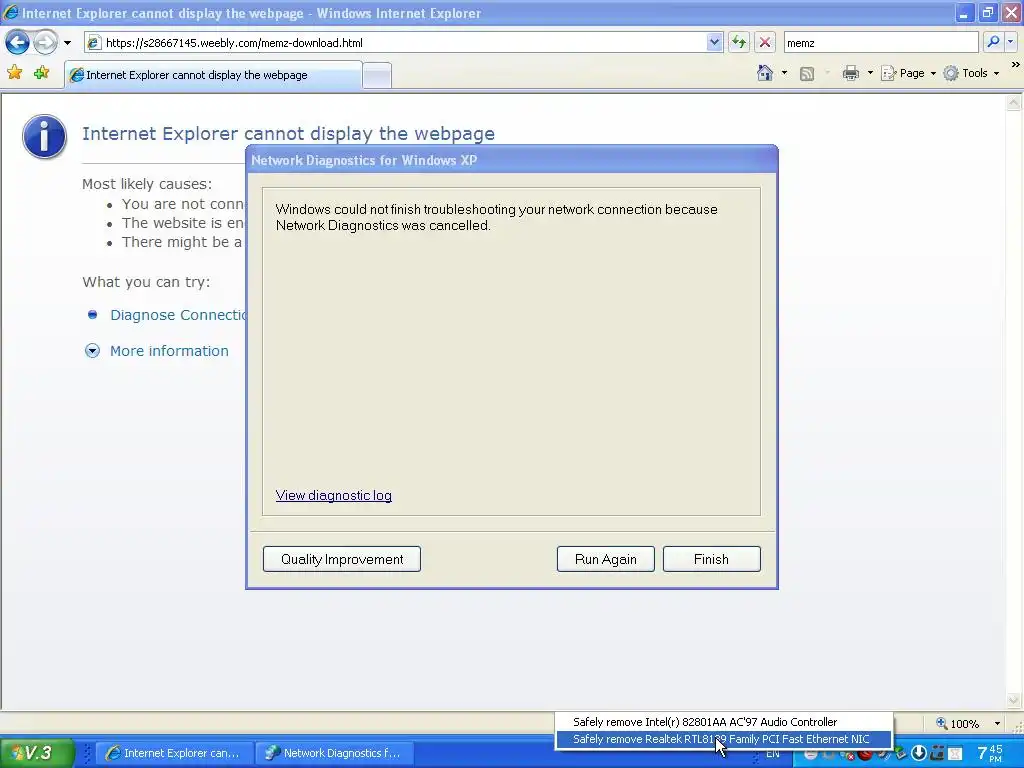Image resolution: width=1024 pixels, height=768 pixels.
Task: Click the page vertical scrollbar up arrow
Action: [1014, 103]
